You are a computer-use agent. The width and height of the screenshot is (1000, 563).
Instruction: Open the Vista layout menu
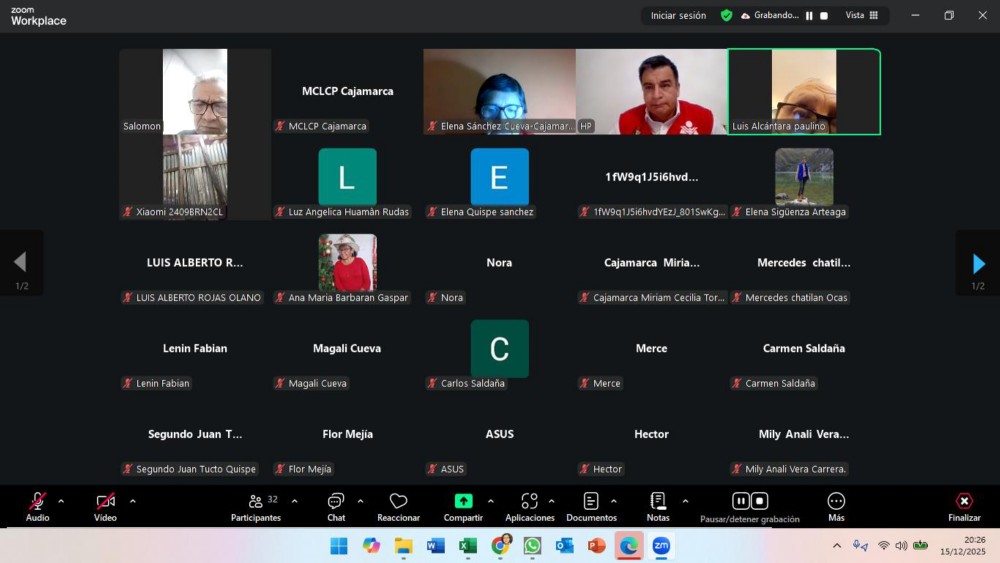pyautogui.click(x=861, y=15)
